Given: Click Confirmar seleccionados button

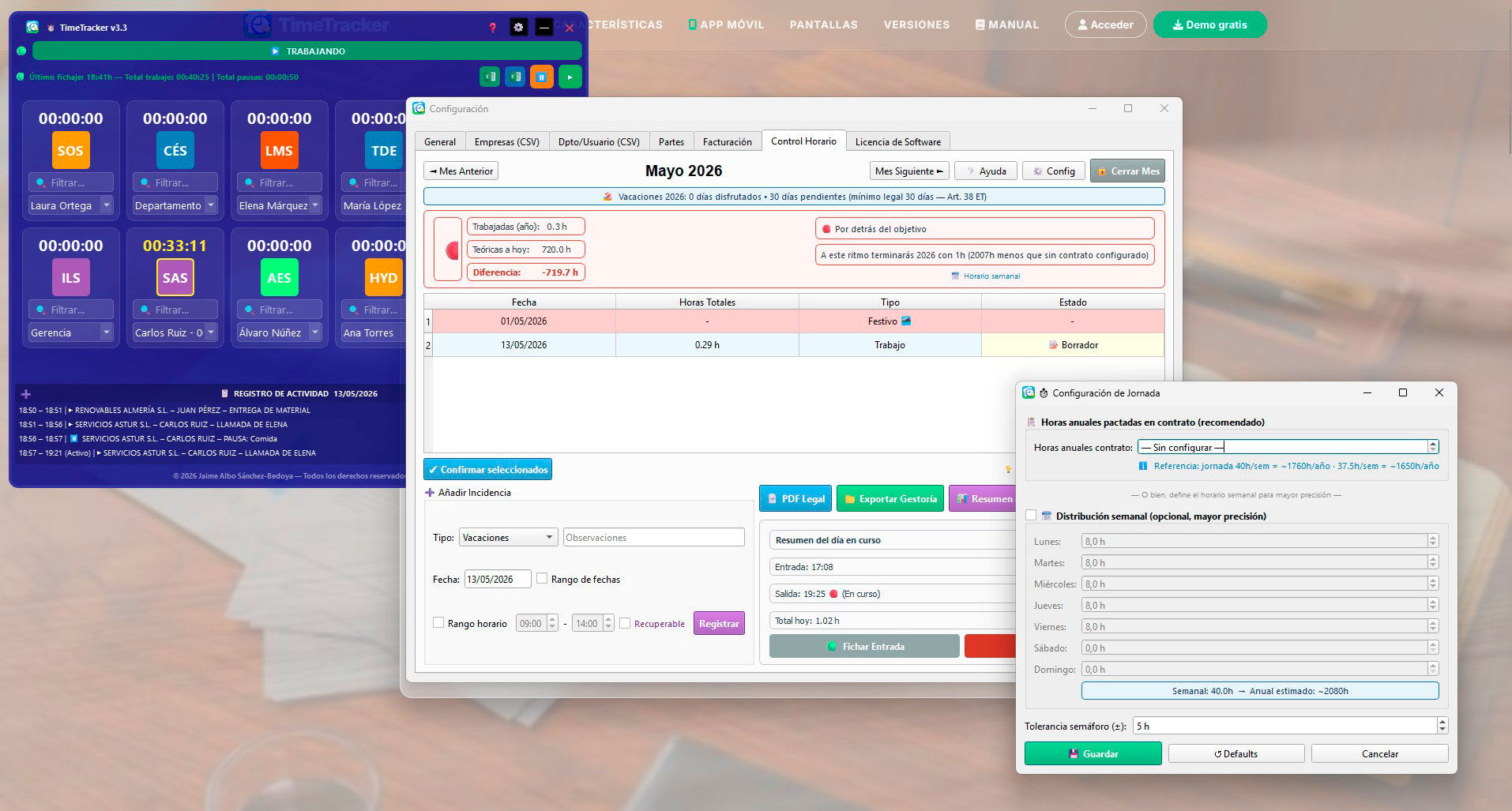Looking at the screenshot, I should pyautogui.click(x=487, y=469).
